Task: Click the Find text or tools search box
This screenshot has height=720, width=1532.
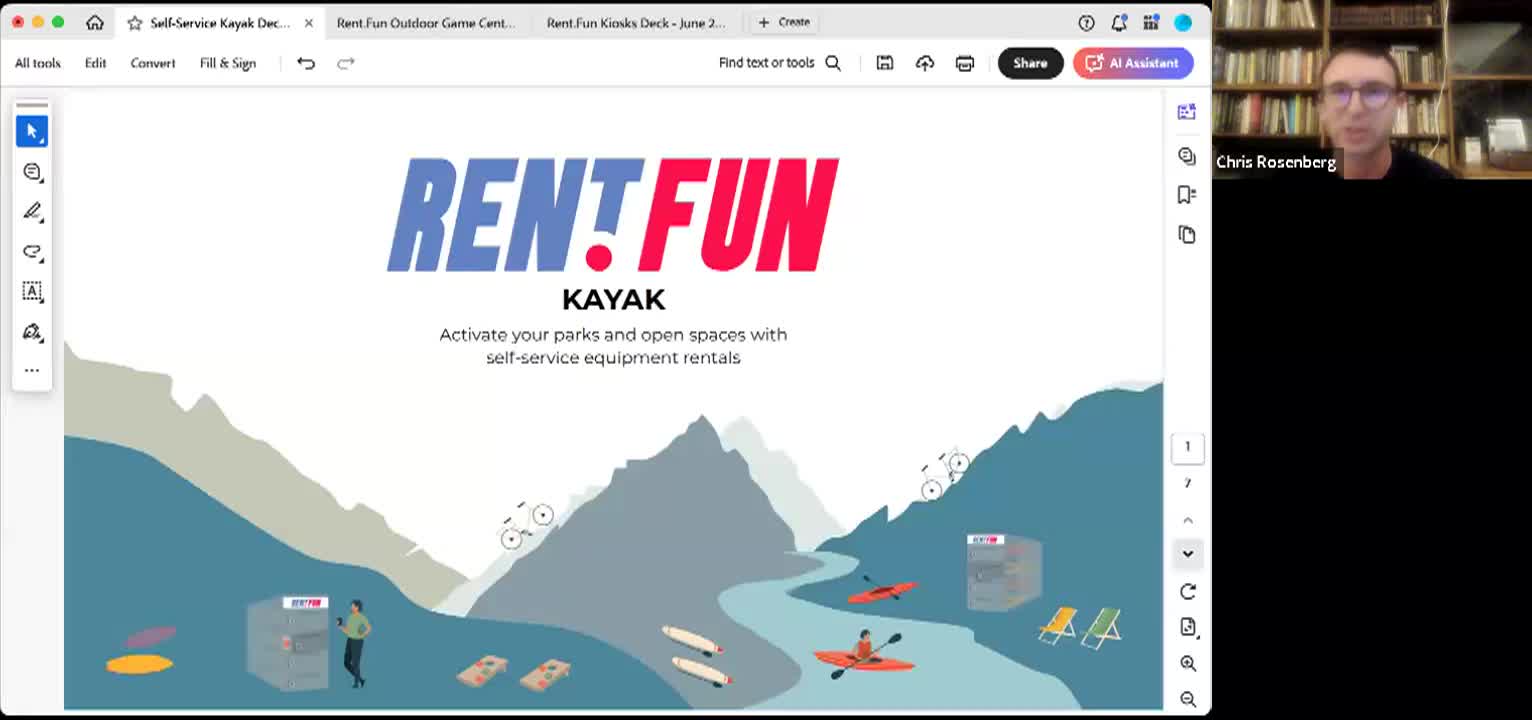Action: pos(779,63)
